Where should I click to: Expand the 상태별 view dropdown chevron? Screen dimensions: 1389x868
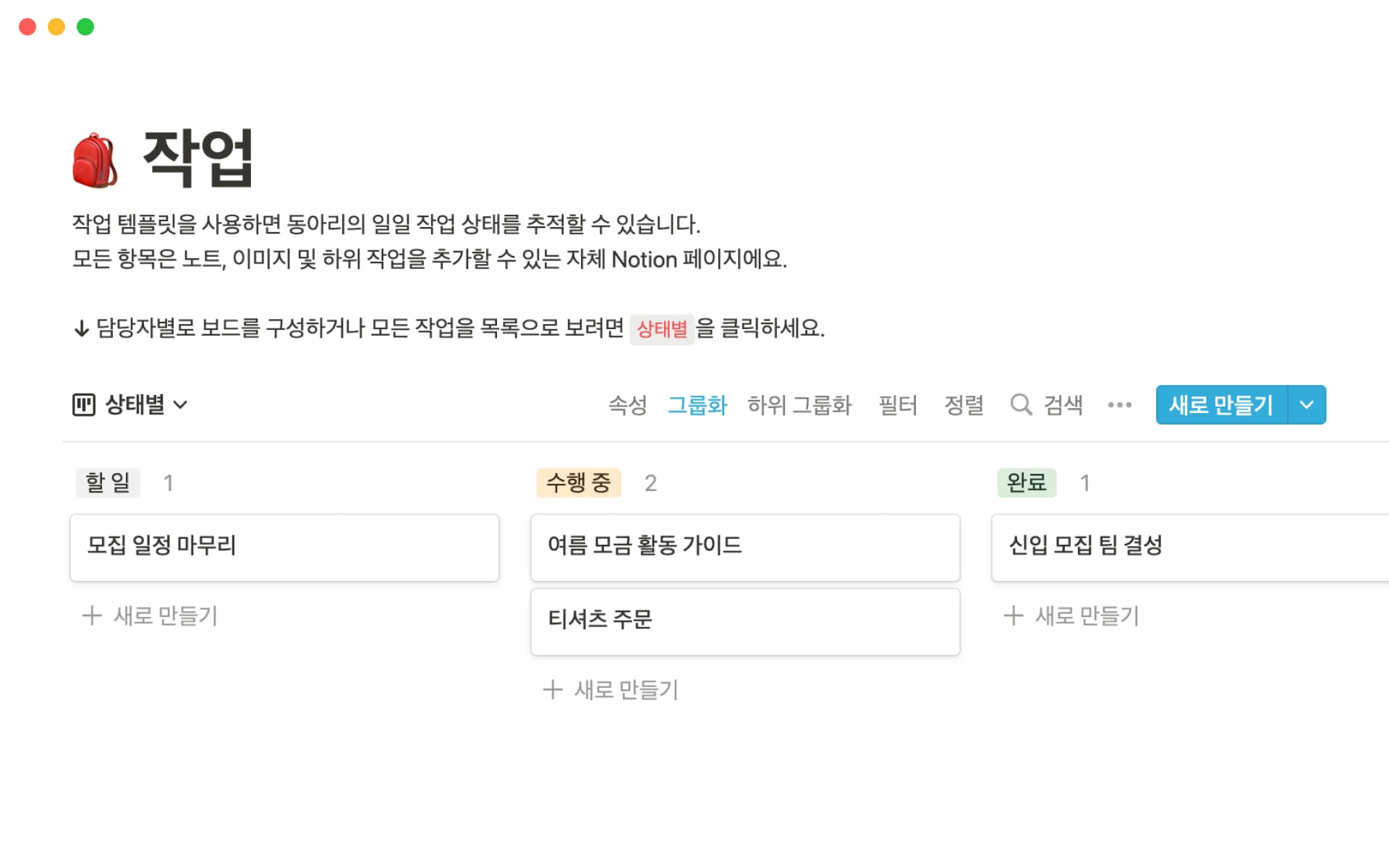point(181,404)
